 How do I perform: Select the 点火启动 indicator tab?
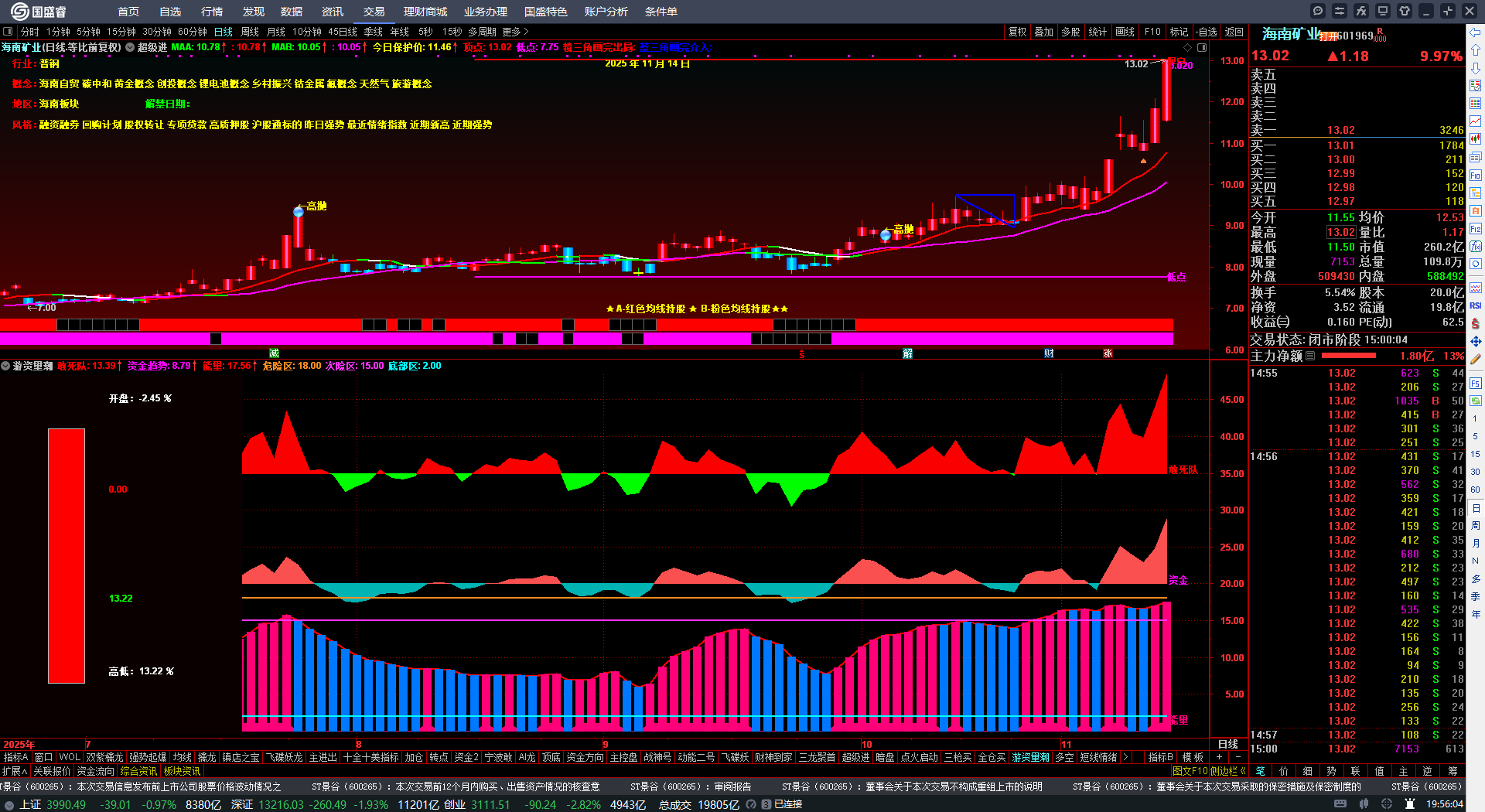point(920,757)
